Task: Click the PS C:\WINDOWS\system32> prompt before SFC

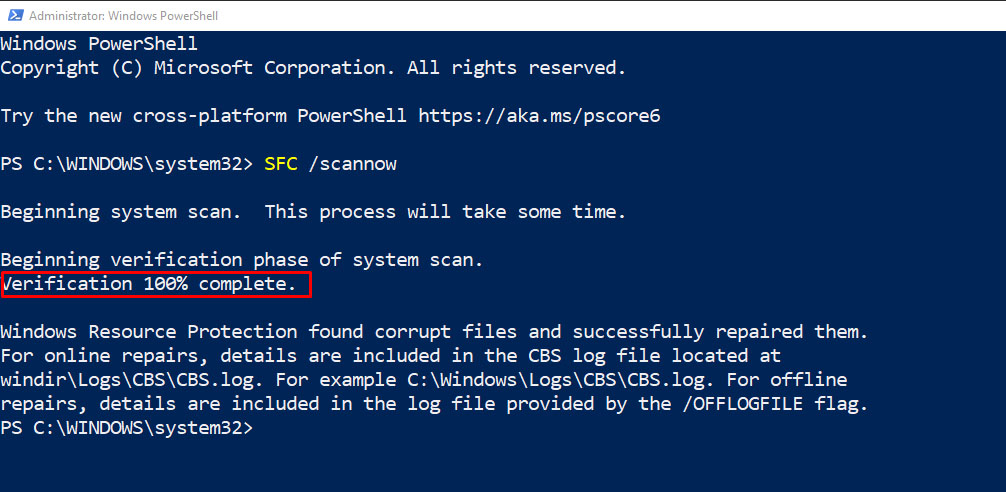Action: click(127, 164)
